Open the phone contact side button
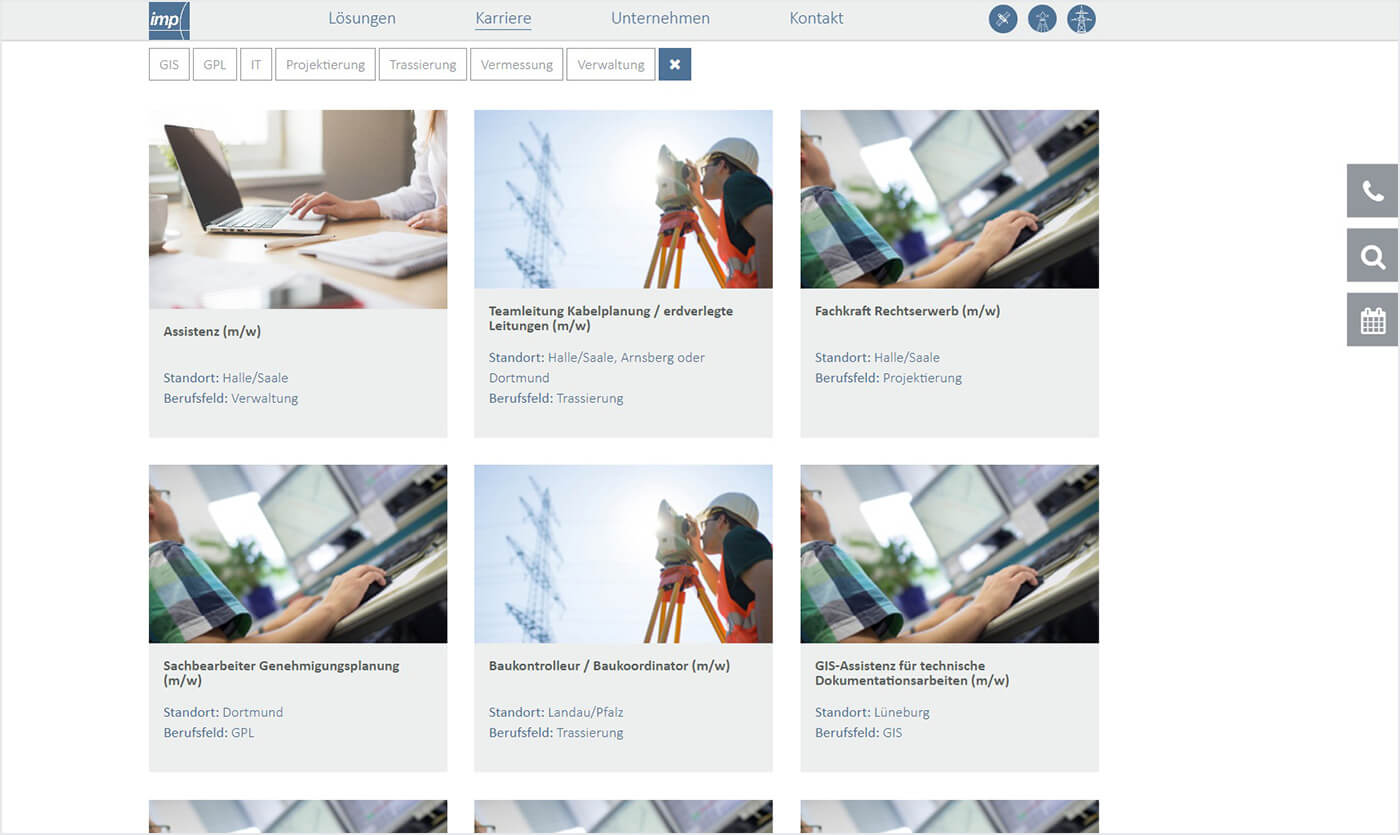The width and height of the screenshot is (1400, 835). click(1372, 191)
